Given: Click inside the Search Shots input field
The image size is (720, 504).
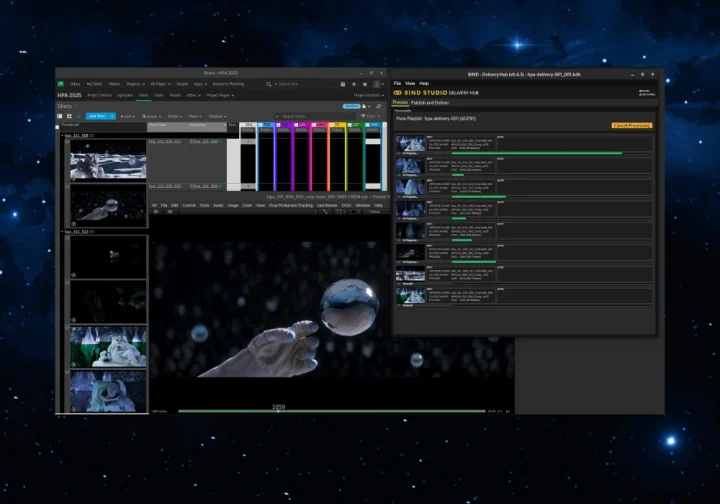Looking at the screenshot, I should coord(317,117).
